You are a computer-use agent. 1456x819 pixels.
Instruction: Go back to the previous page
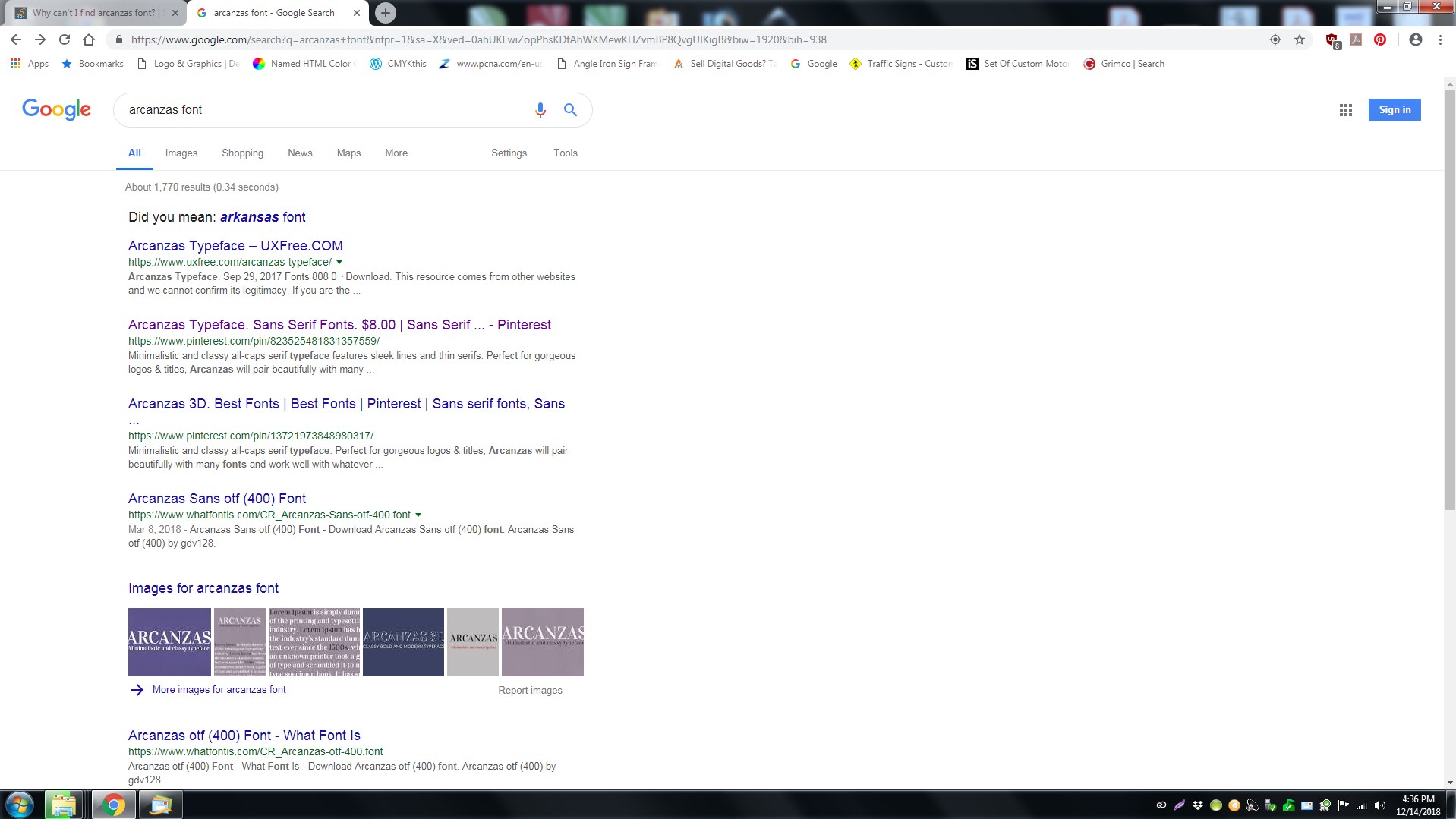click(x=16, y=39)
